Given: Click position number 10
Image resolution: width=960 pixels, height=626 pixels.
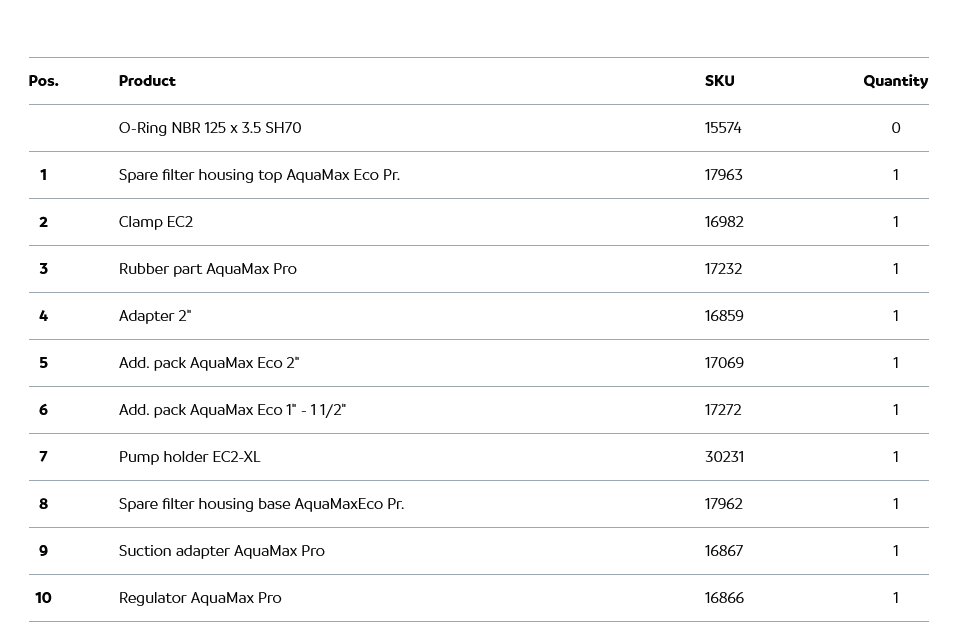Looking at the screenshot, I should pos(43,598).
